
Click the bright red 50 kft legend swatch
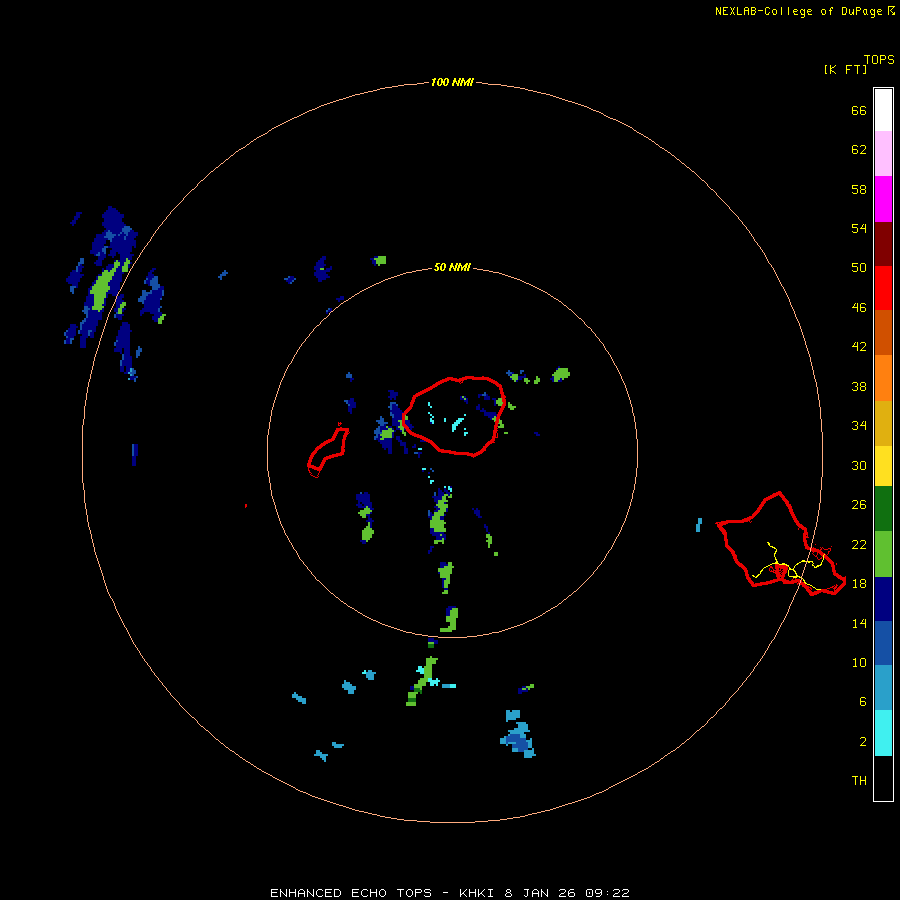(883, 288)
